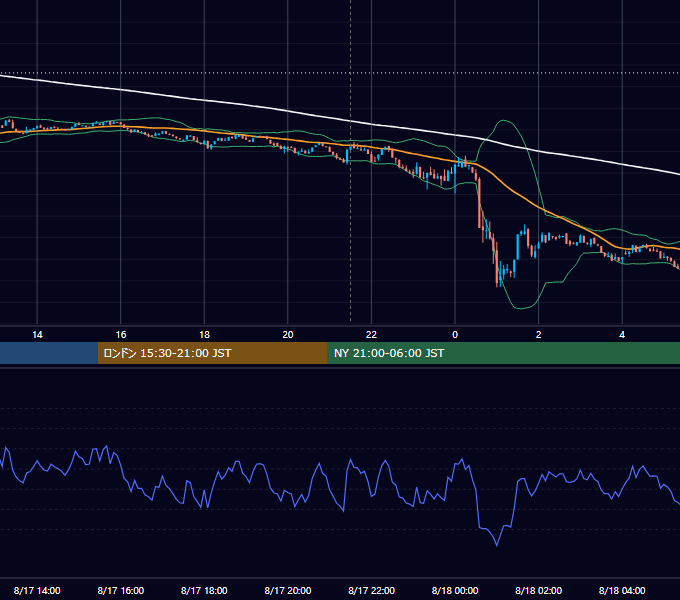The height and width of the screenshot is (600, 680).
Task: Click the 8/18 04:00 time label
Action: pyautogui.click(x=622, y=590)
